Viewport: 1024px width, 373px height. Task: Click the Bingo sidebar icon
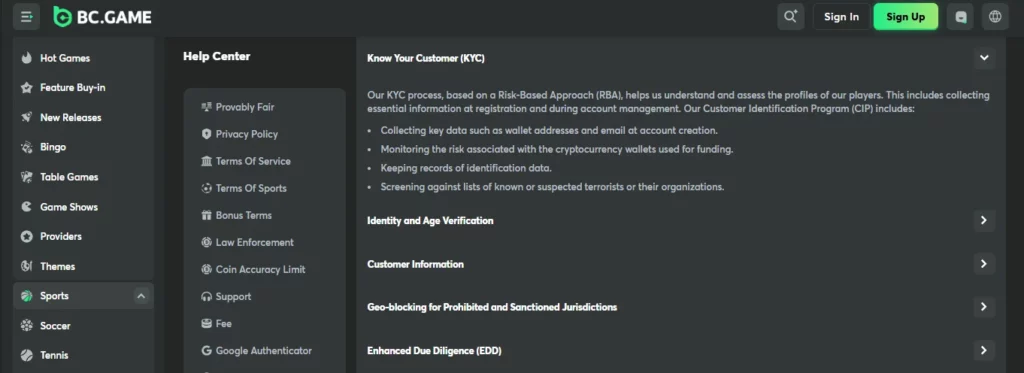(27, 147)
